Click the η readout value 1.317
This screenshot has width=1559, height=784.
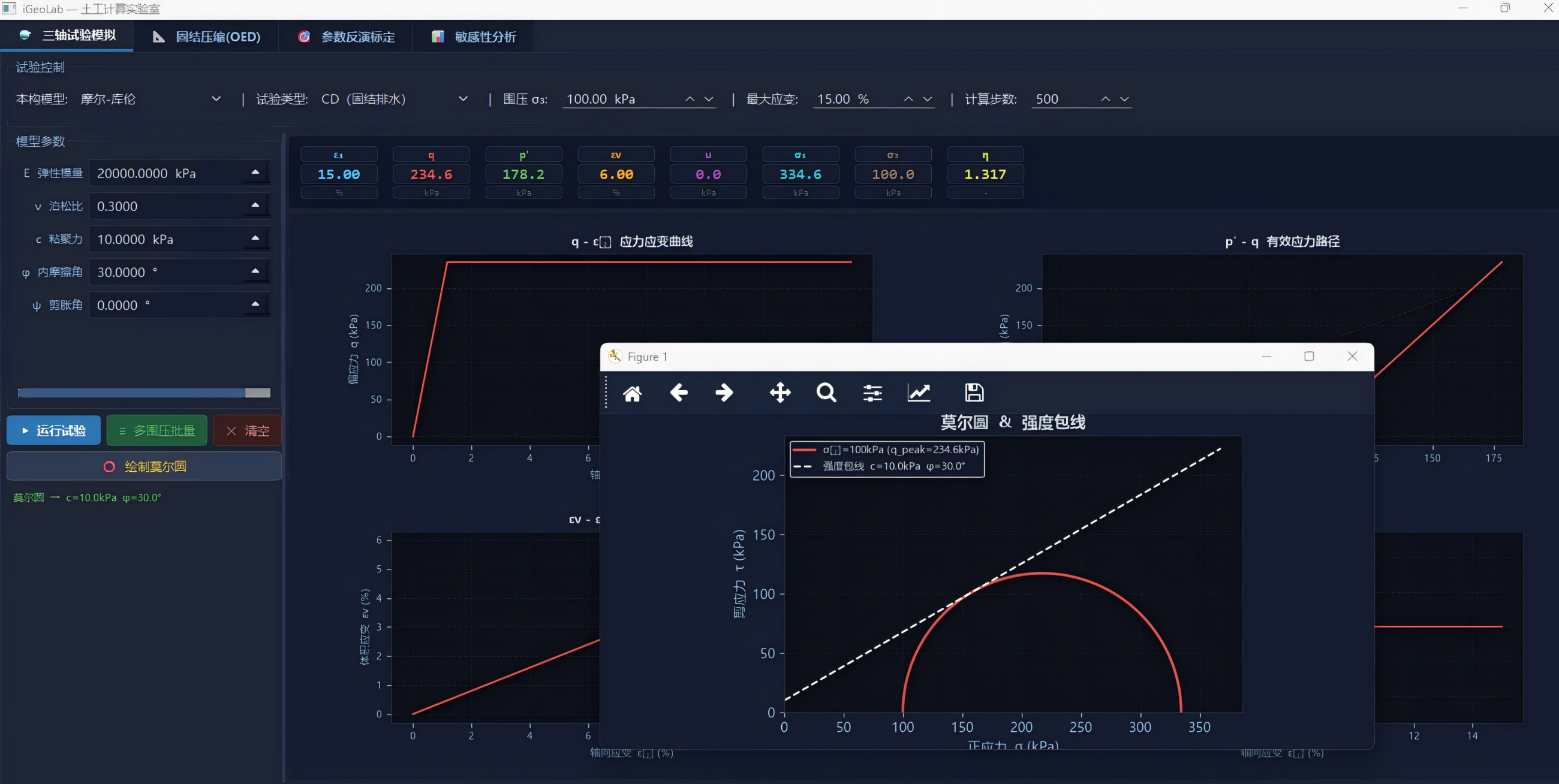(985, 174)
